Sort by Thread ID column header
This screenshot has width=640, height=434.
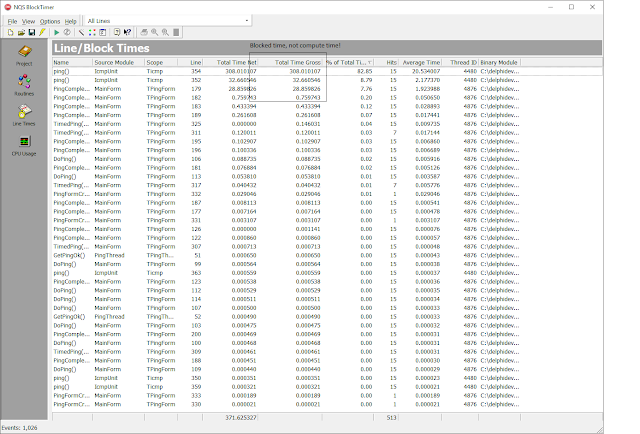point(460,62)
